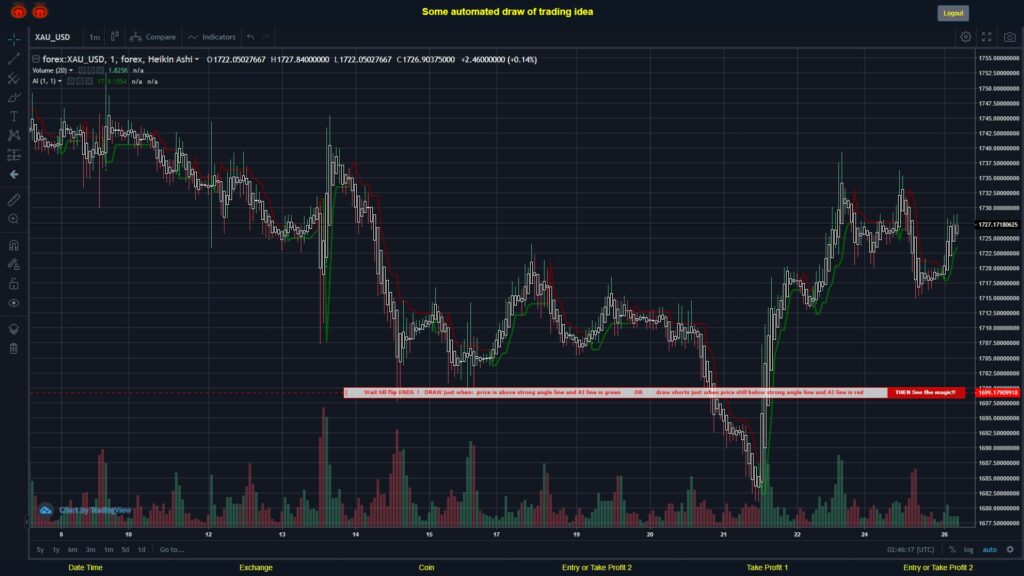1024x576 pixels.
Task: Click the Exchange column header
Action: click(x=255, y=568)
